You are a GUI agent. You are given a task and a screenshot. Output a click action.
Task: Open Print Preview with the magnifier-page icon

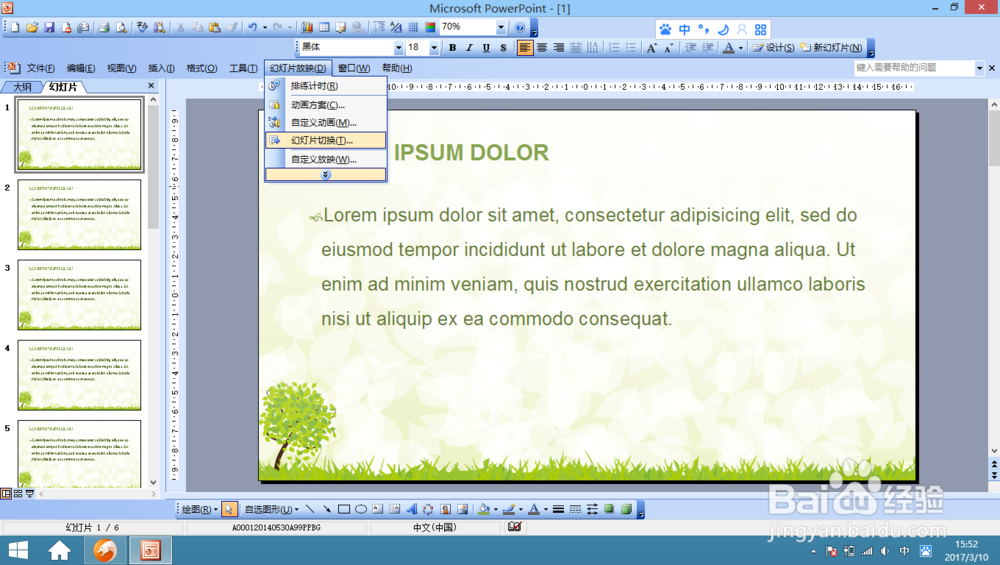(x=121, y=27)
